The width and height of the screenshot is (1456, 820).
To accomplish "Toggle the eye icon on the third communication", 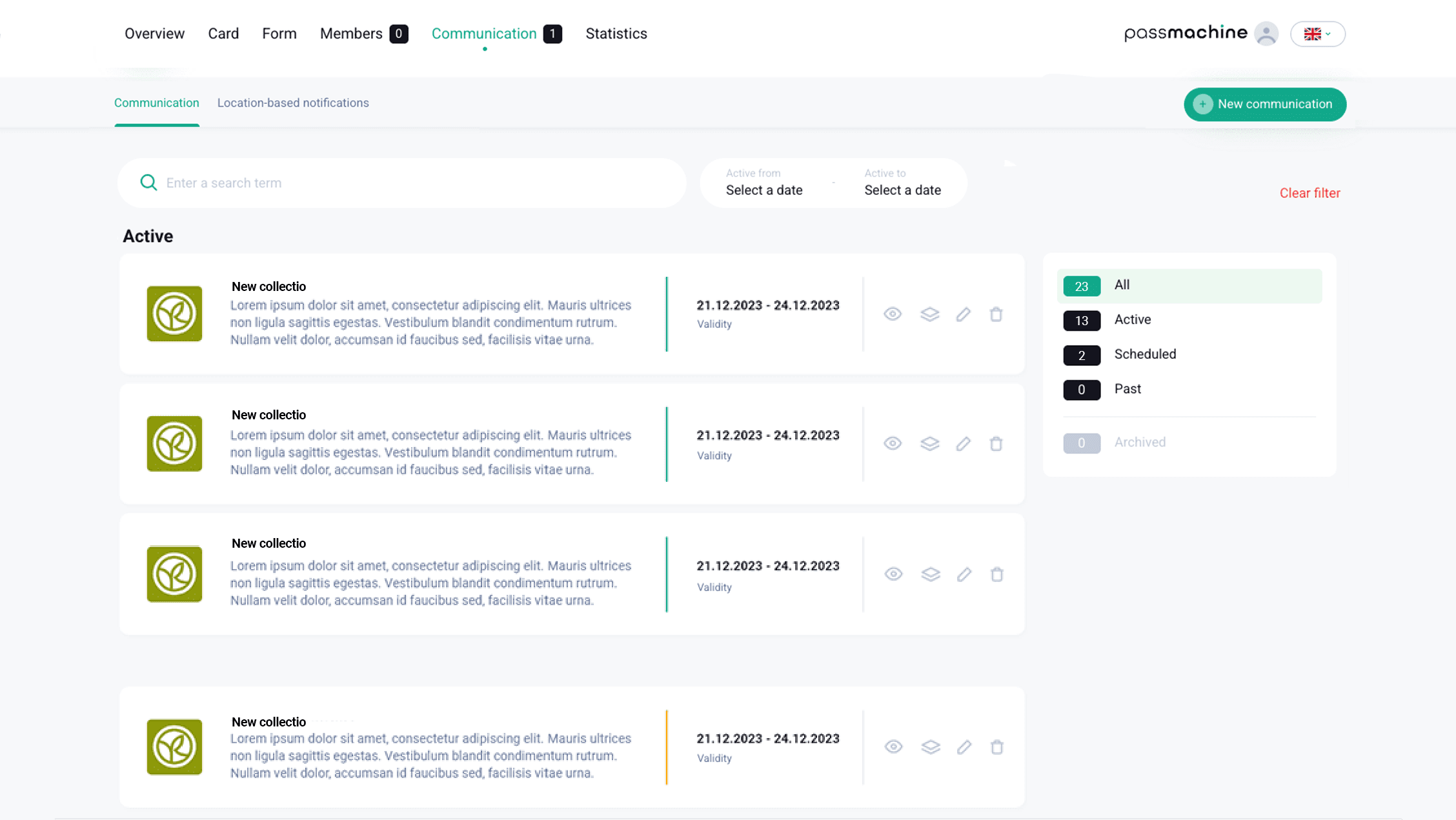I will [893, 574].
